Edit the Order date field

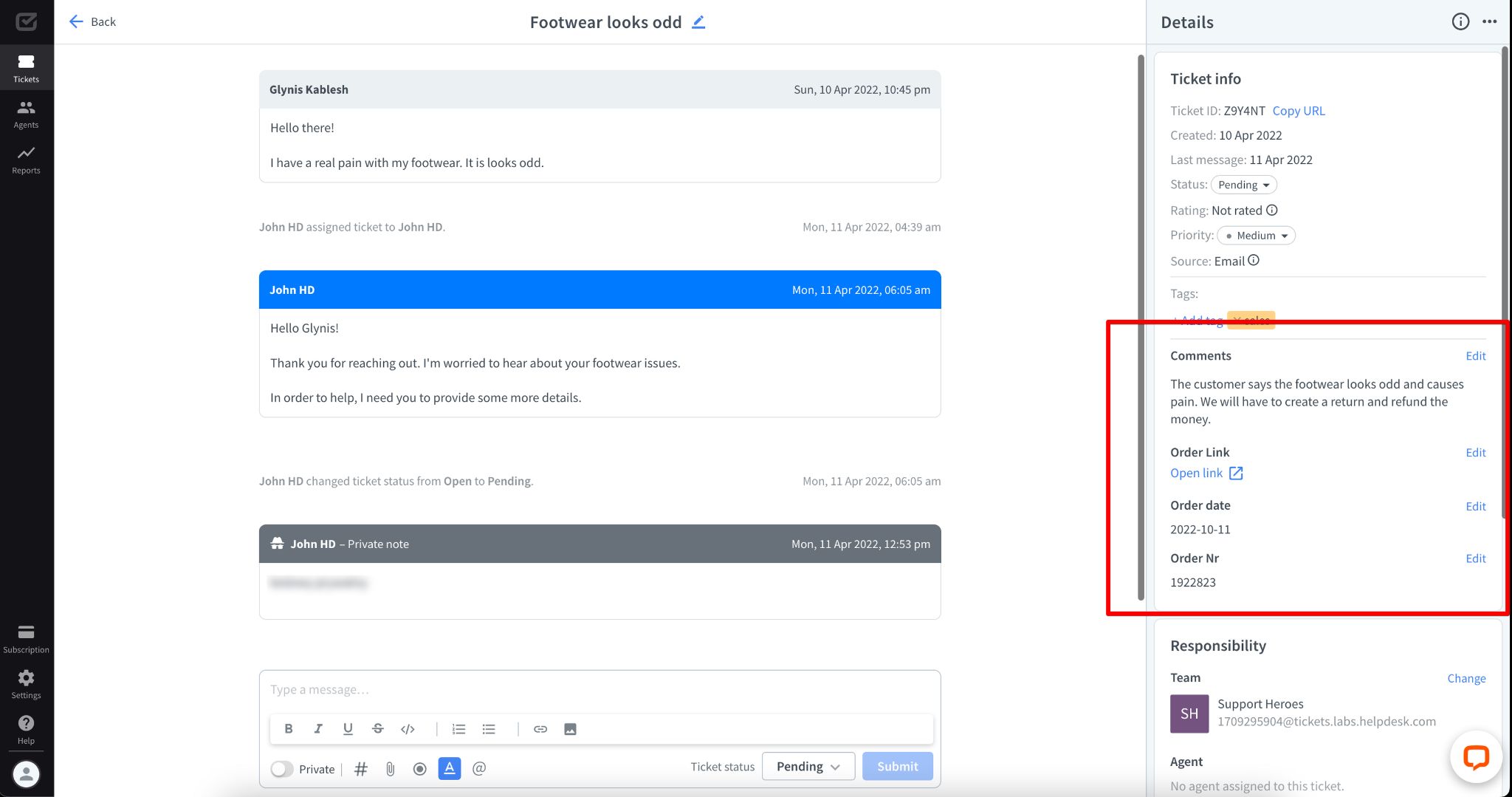pyautogui.click(x=1476, y=506)
